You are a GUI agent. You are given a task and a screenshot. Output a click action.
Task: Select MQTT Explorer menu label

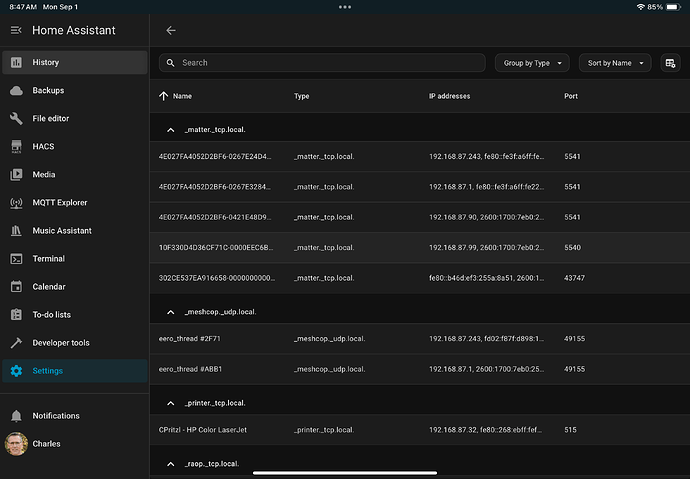click(x=60, y=203)
